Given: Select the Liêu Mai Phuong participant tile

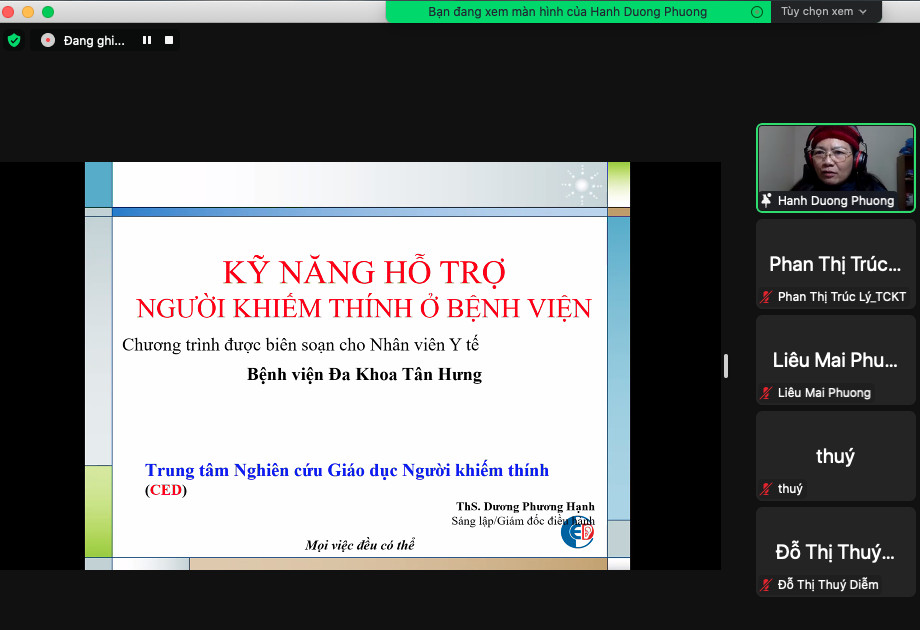Looking at the screenshot, I should 835,359.
